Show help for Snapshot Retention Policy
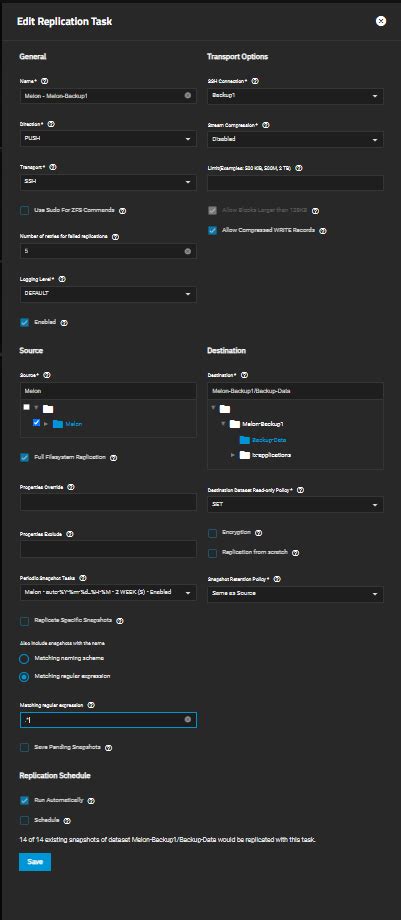Viewport: 401px width, 920px height. click(x=277, y=579)
